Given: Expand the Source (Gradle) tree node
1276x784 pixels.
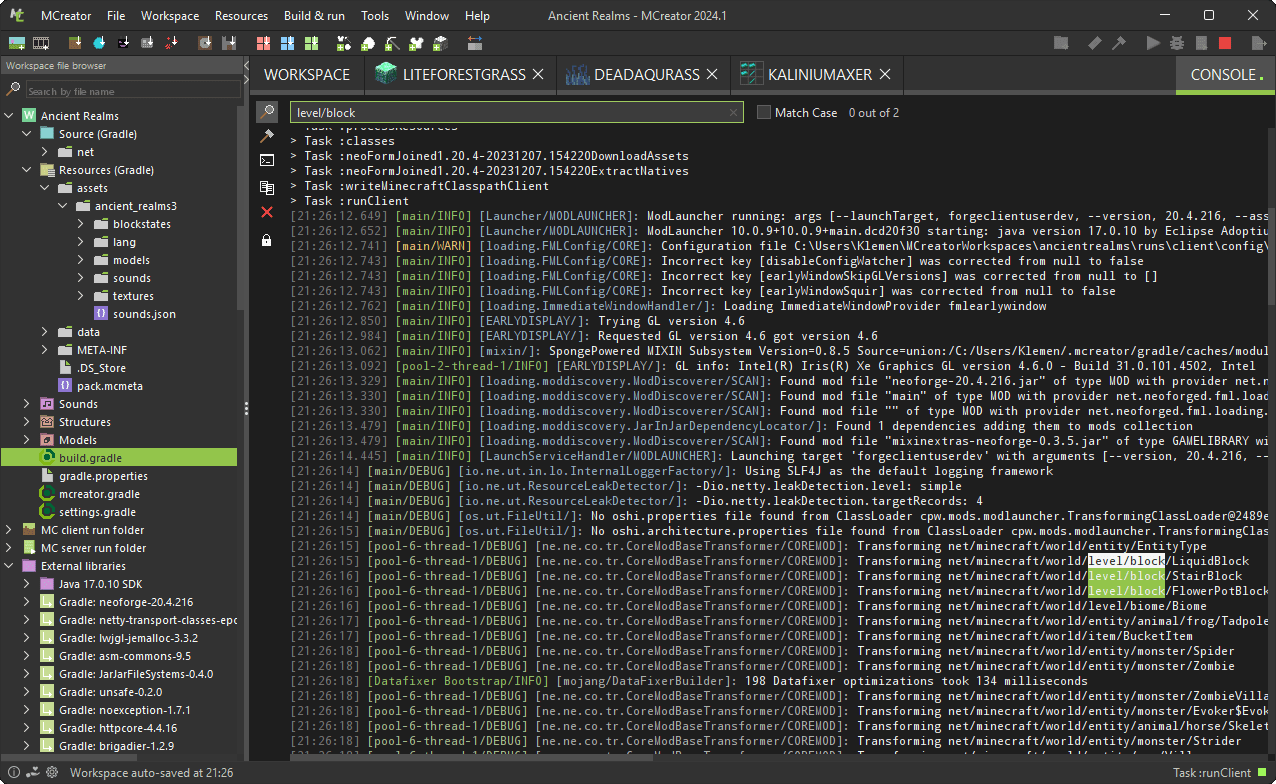Looking at the screenshot, I should 27,134.
